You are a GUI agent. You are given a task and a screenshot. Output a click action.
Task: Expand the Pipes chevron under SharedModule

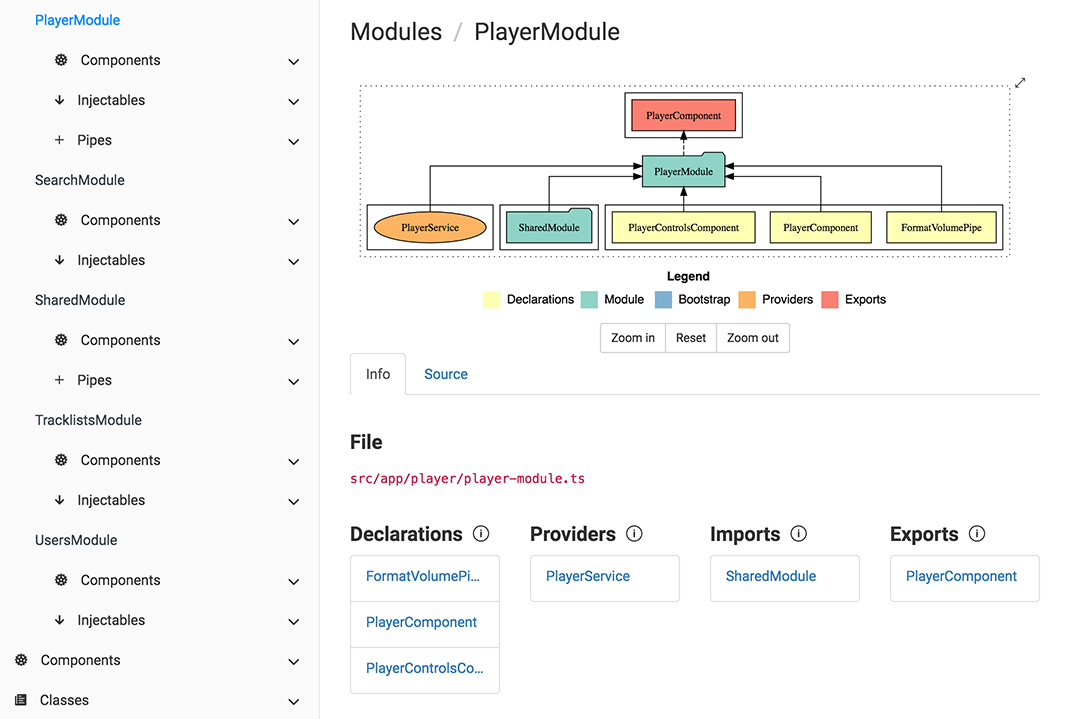click(x=293, y=381)
